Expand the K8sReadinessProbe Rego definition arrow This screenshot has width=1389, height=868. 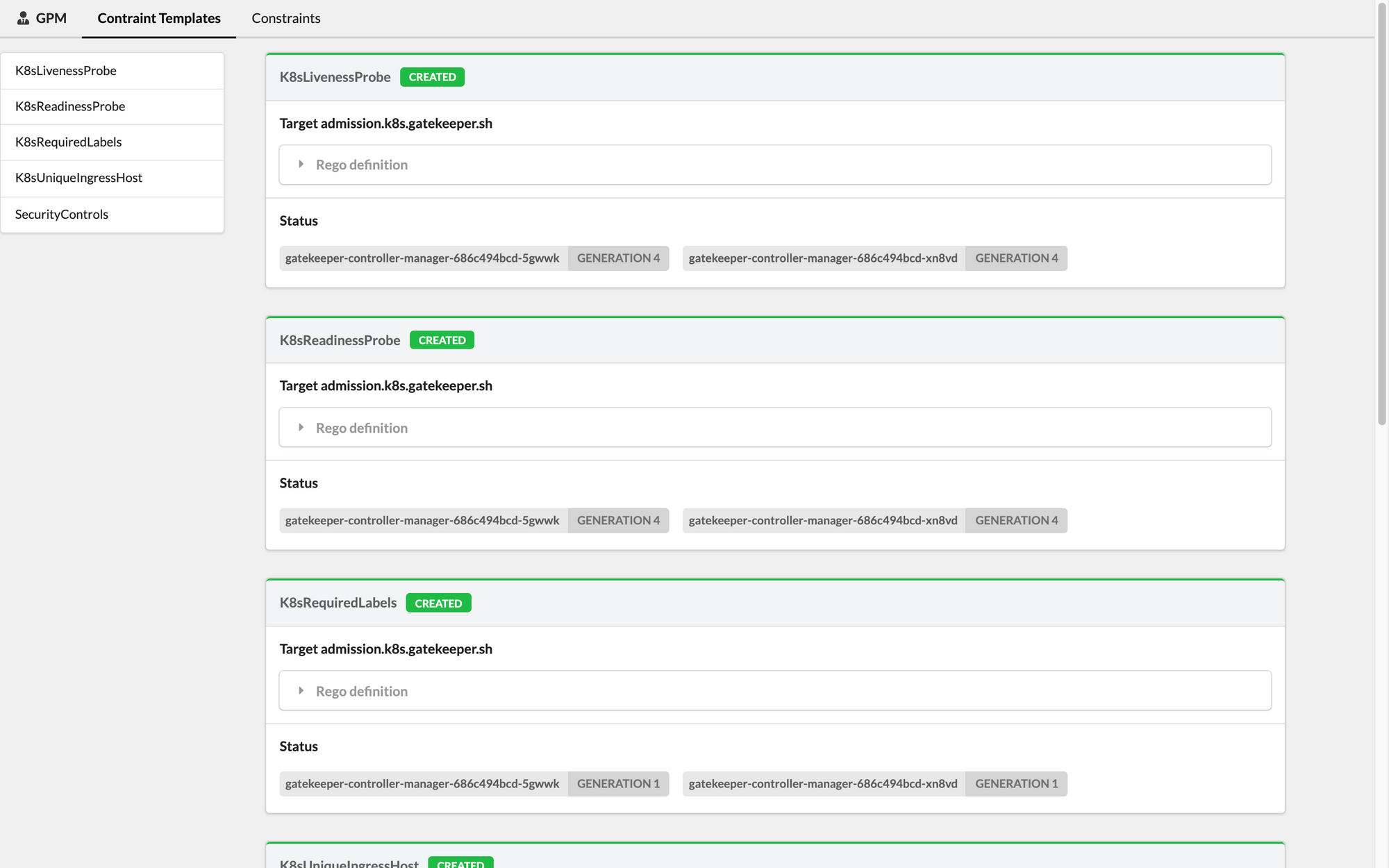[x=301, y=428]
